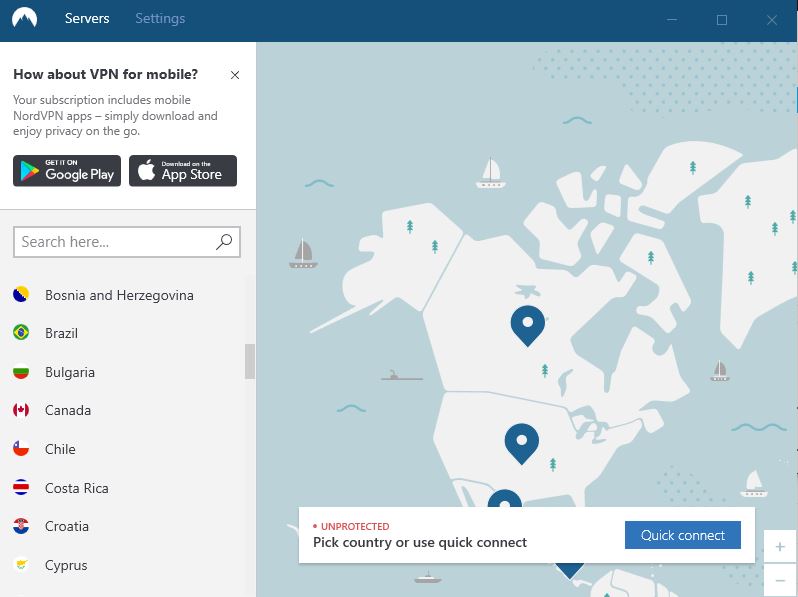This screenshot has width=798, height=597.
Task: Focus the Search here input field
Action: [127, 242]
